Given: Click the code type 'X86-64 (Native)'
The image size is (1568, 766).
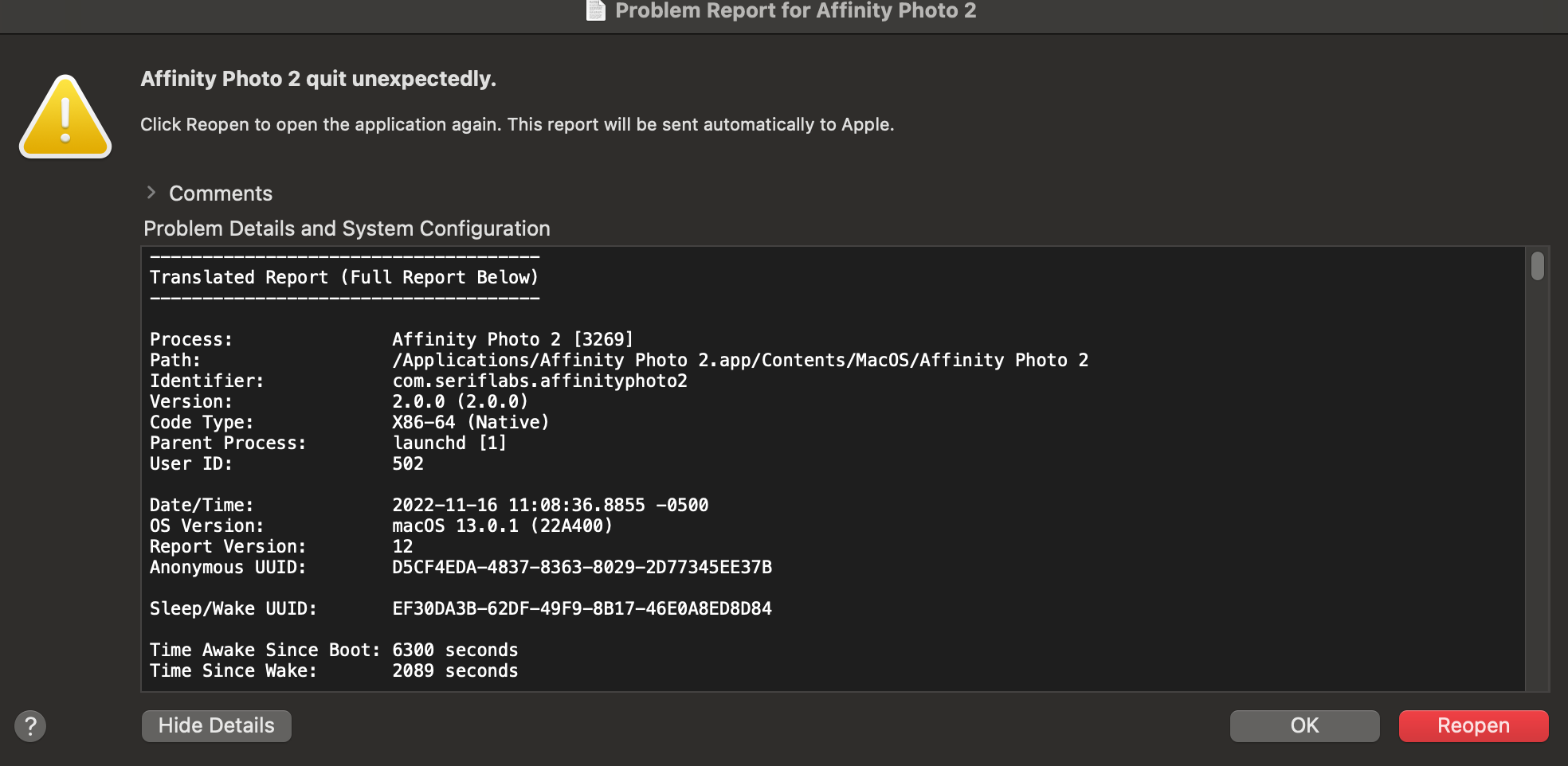Looking at the screenshot, I should pos(471,422).
